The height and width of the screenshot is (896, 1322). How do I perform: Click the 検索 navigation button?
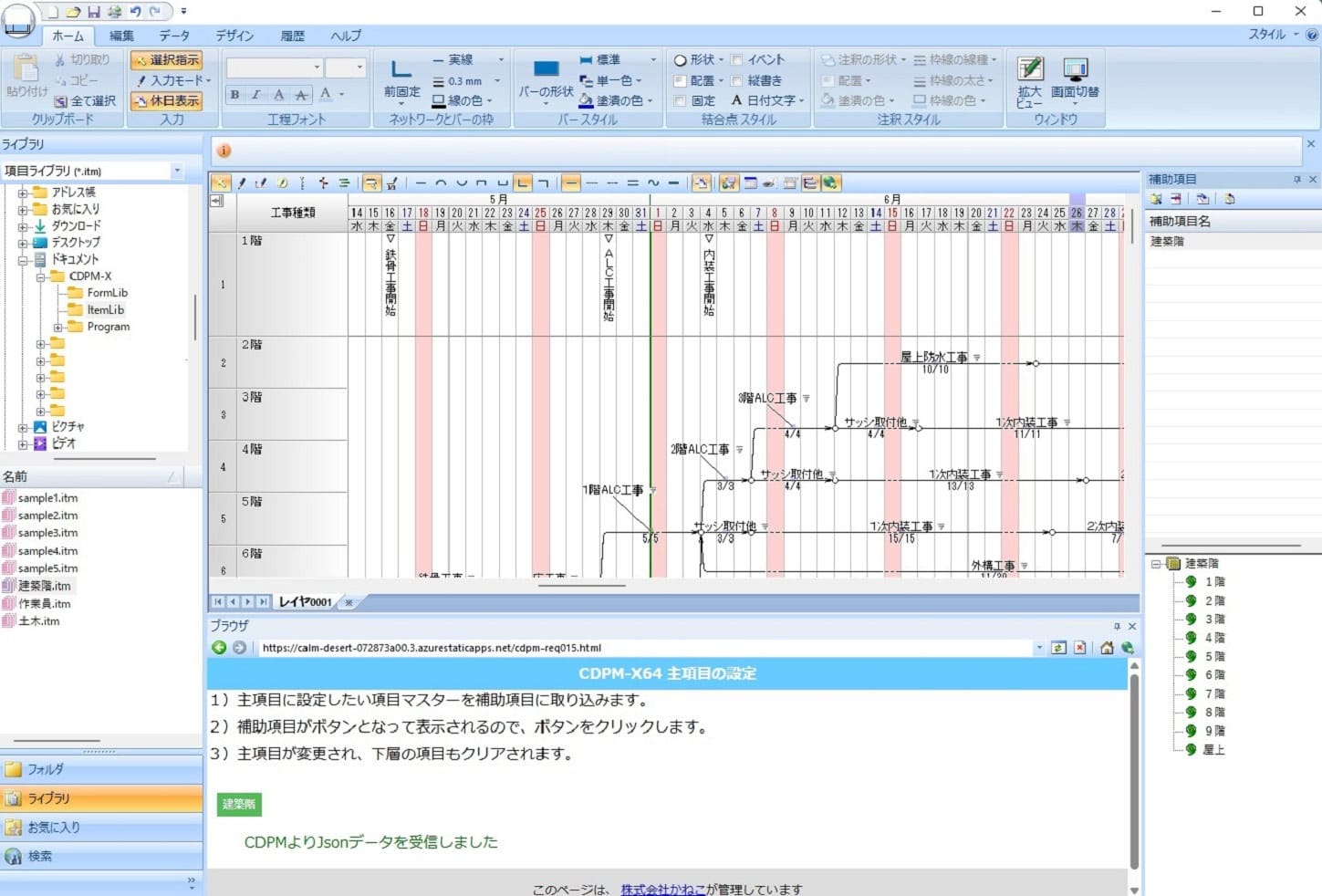(101, 857)
